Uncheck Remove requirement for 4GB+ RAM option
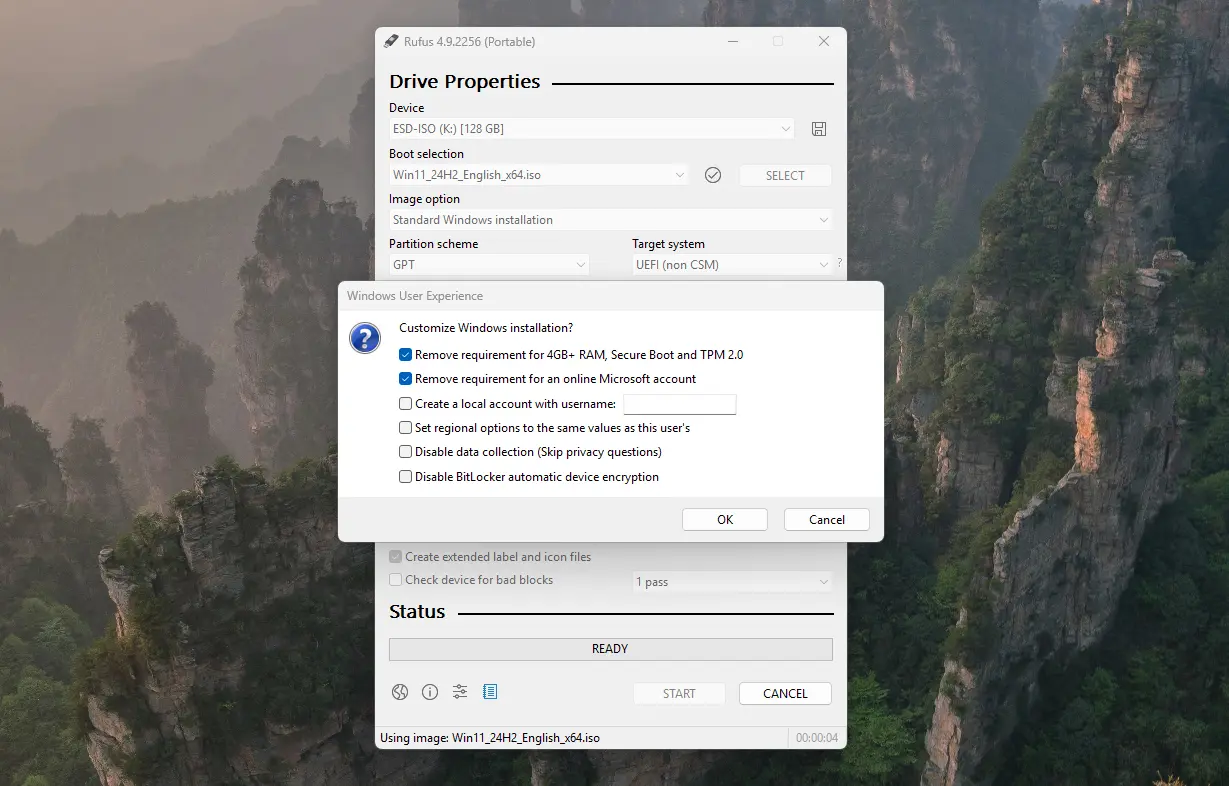 point(405,355)
